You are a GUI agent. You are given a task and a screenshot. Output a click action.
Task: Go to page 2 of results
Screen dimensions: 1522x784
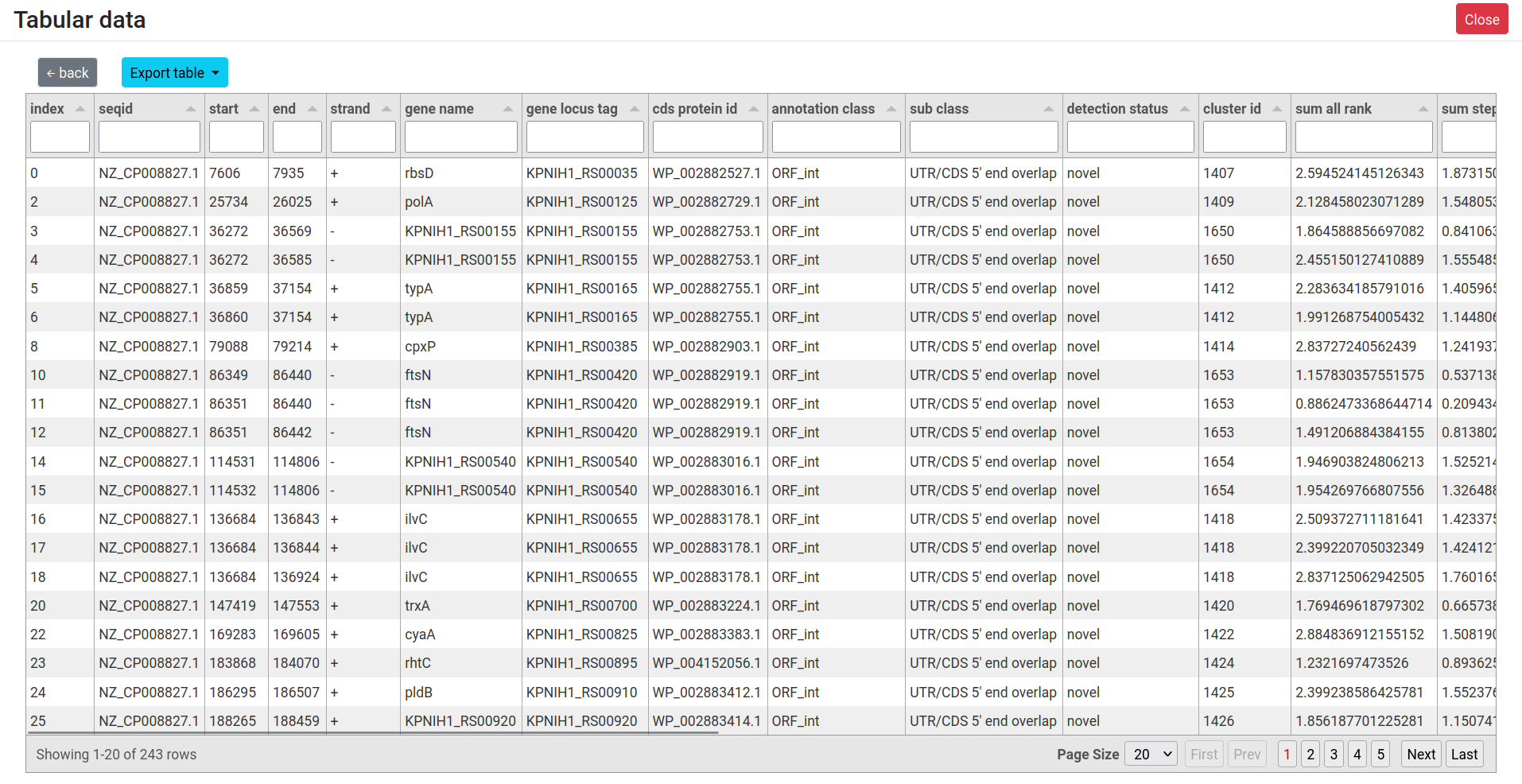[x=1310, y=755]
